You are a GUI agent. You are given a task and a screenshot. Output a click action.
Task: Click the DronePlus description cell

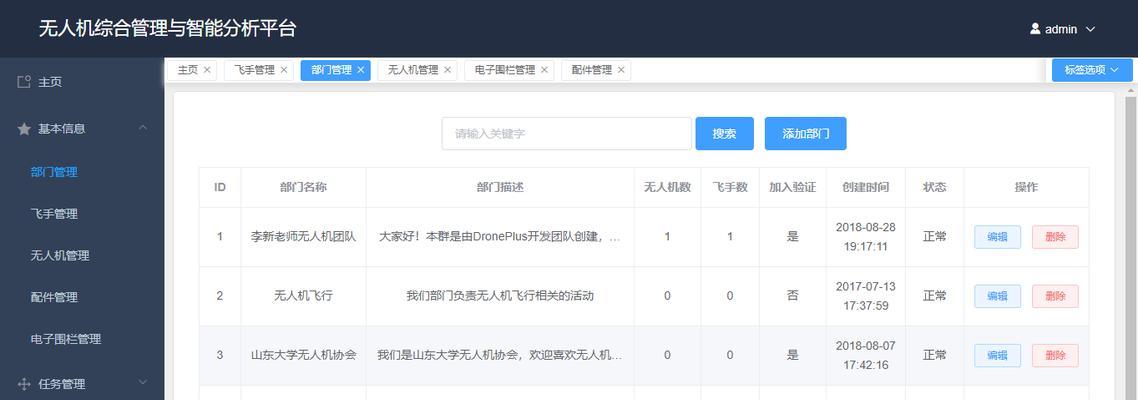tap(500, 237)
